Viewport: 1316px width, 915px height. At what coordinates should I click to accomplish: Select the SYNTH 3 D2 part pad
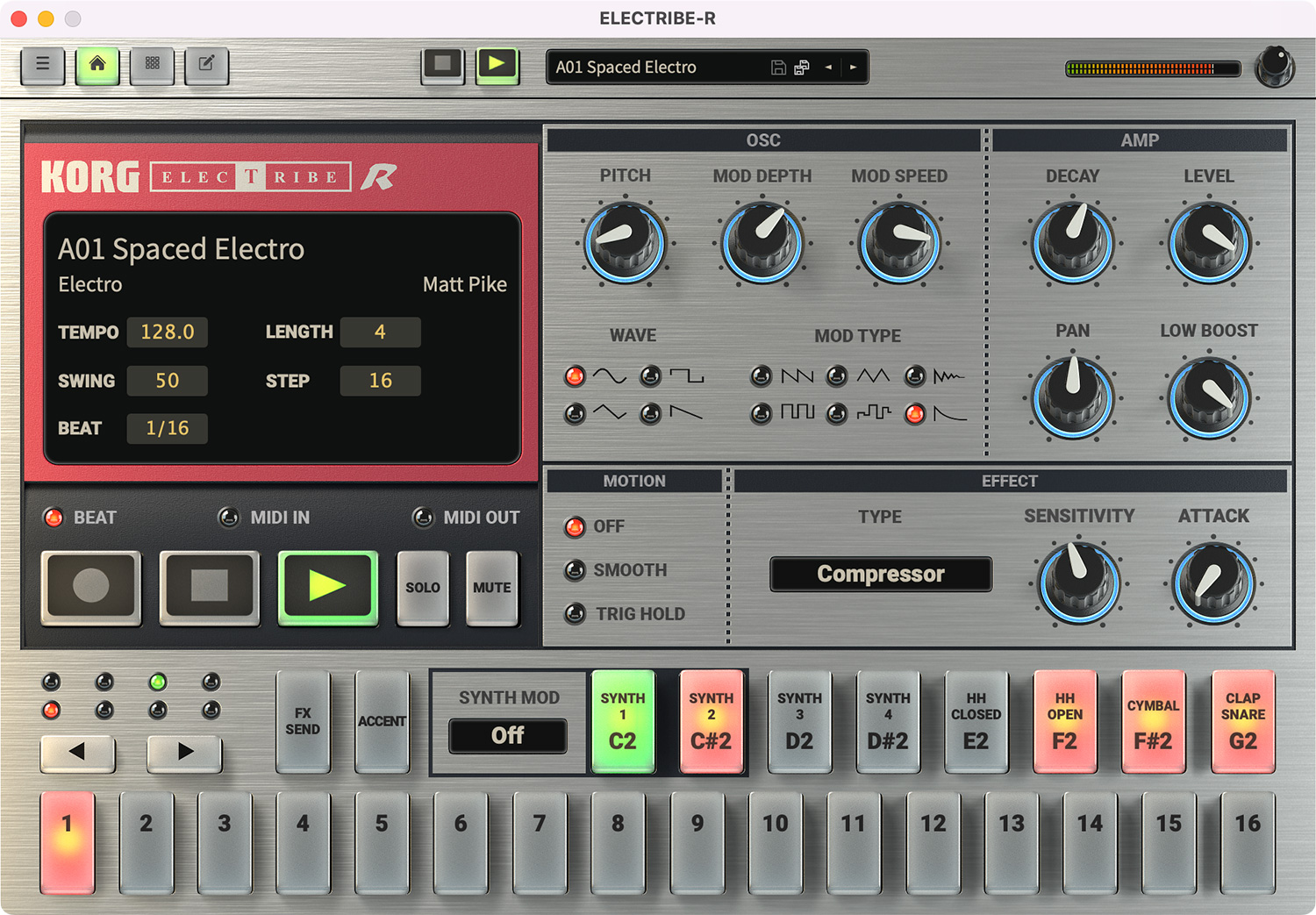pyautogui.click(x=799, y=721)
